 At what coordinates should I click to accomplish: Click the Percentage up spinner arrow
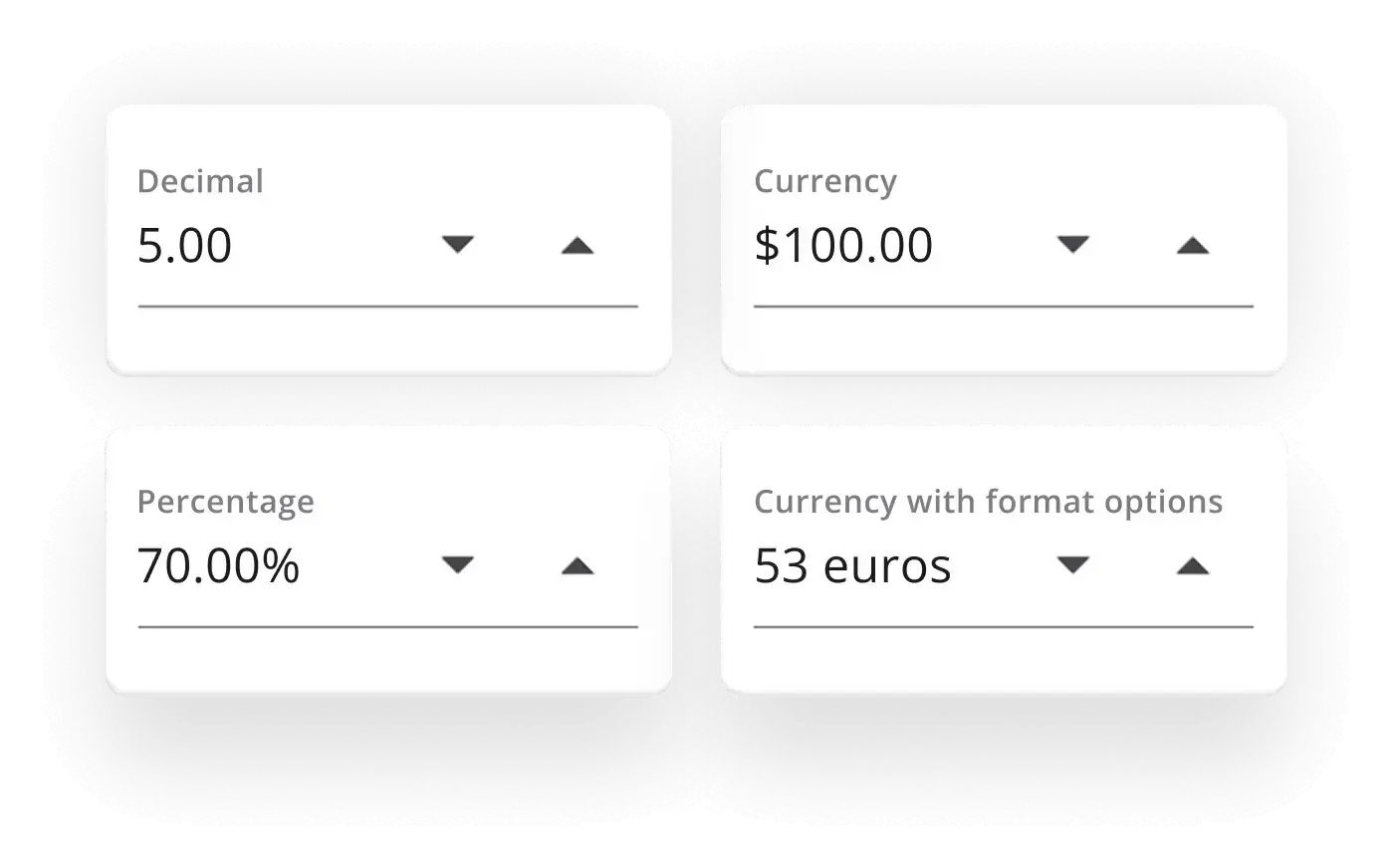pyautogui.click(x=576, y=564)
